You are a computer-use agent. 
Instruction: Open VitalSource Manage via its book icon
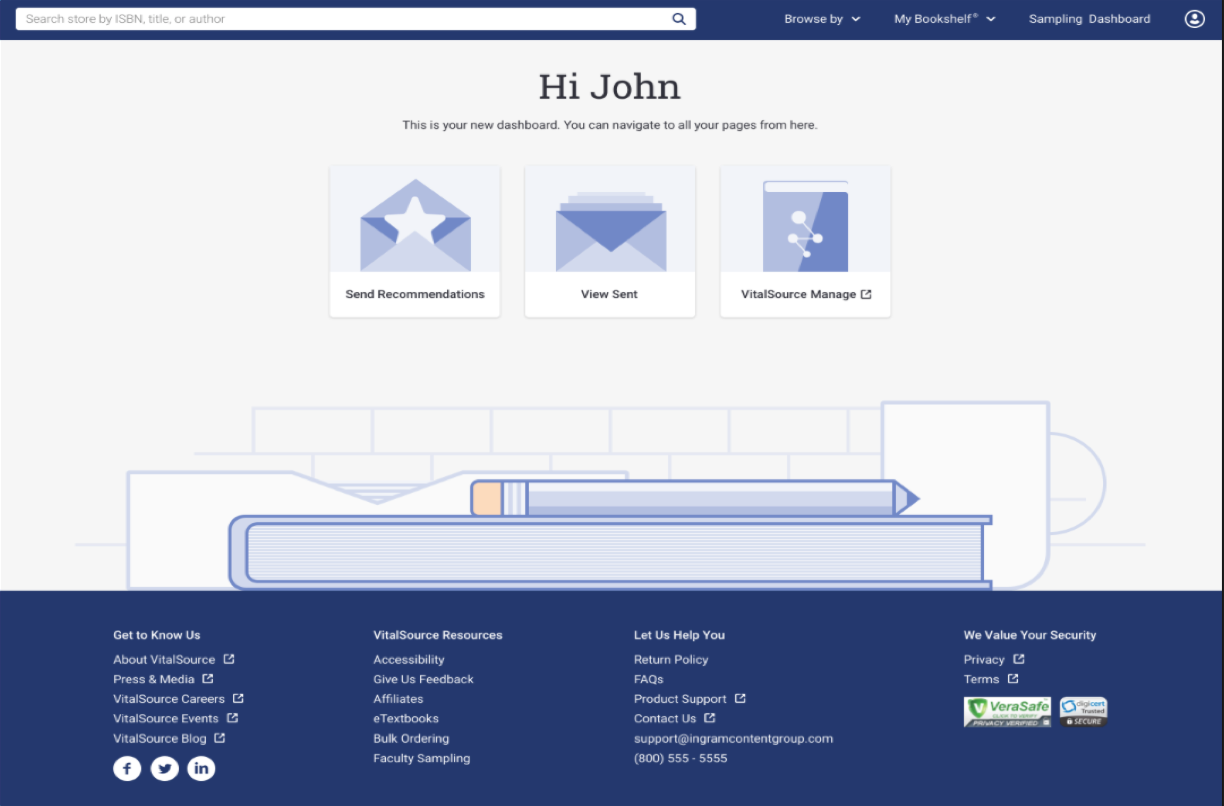pyautogui.click(x=805, y=228)
